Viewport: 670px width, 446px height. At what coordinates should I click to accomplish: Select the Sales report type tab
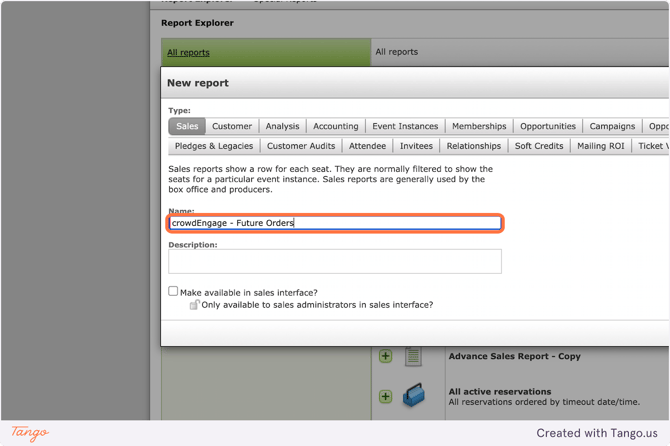click(x=187, y=126)
